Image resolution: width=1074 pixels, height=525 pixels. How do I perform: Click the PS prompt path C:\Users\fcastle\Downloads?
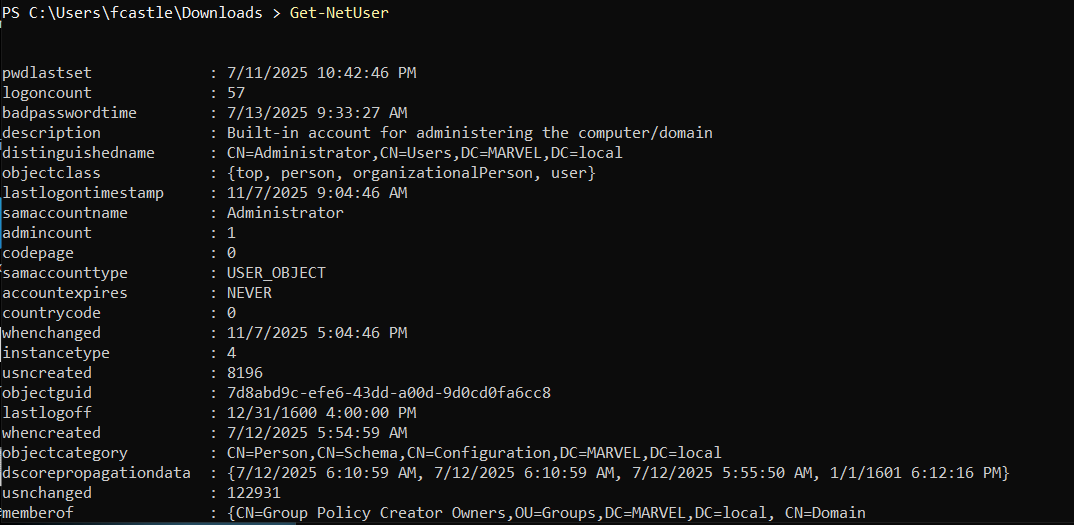tap(145, 13)
